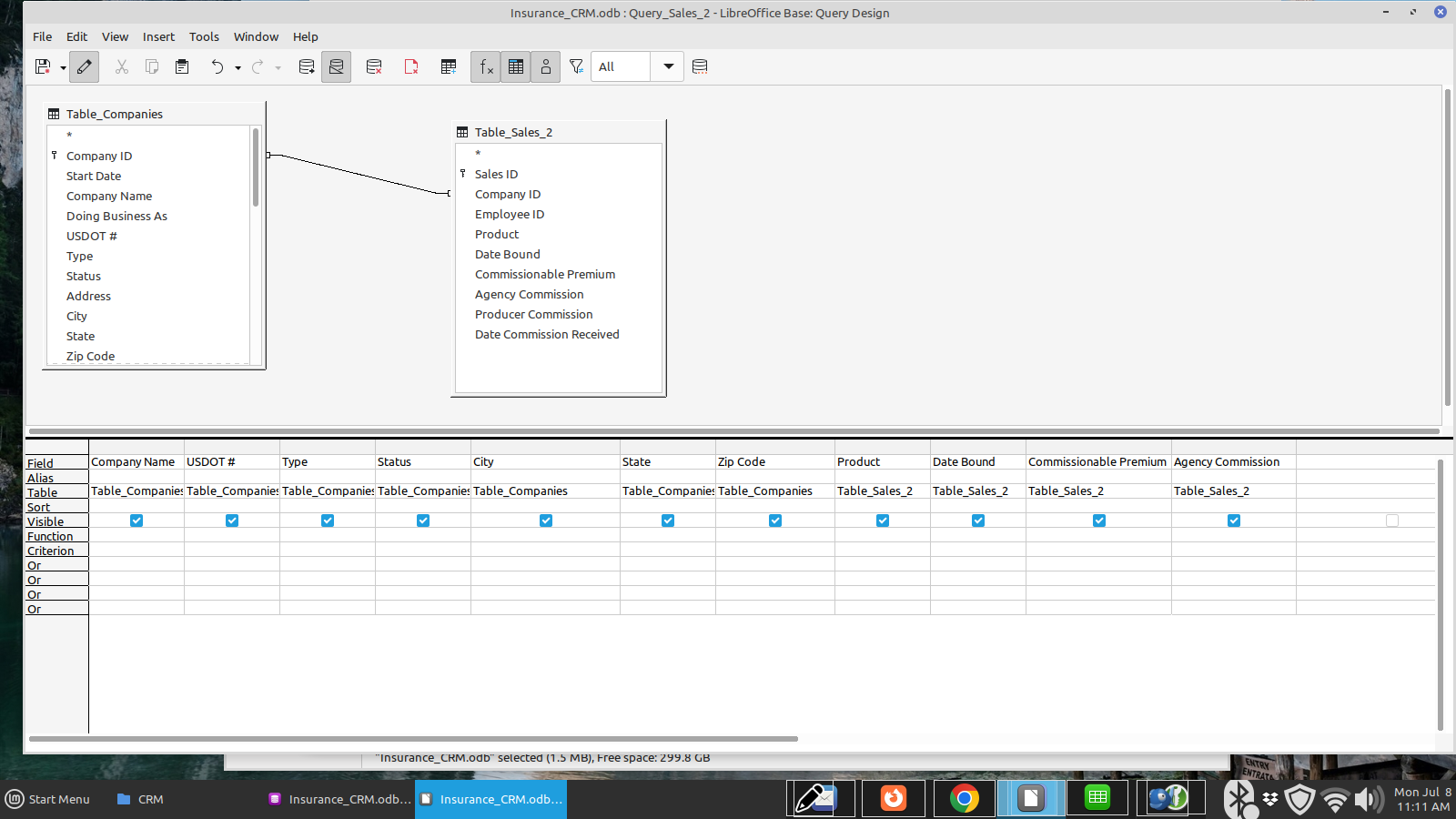Select Commissionable Premium in Table_Sales_2
Viewport: 1456px width, 819px height.
pyautogui.click(x=544, y=274)
